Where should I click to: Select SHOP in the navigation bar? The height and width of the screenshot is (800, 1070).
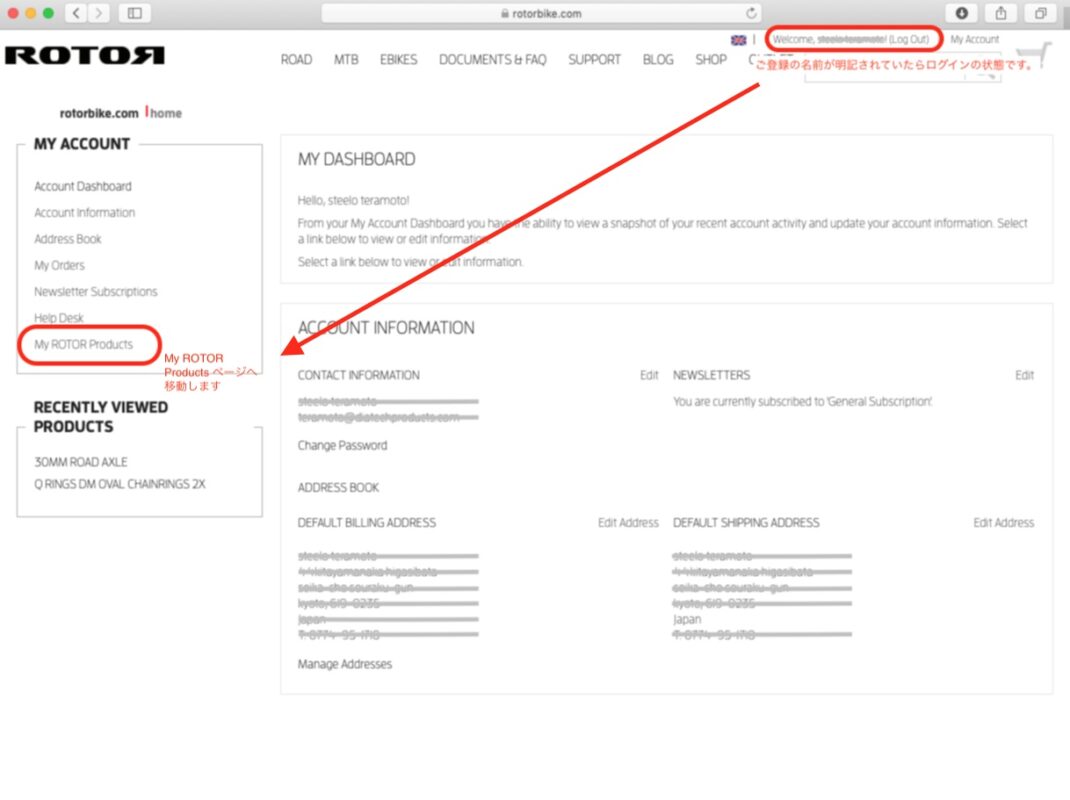[x=711, y=60]
